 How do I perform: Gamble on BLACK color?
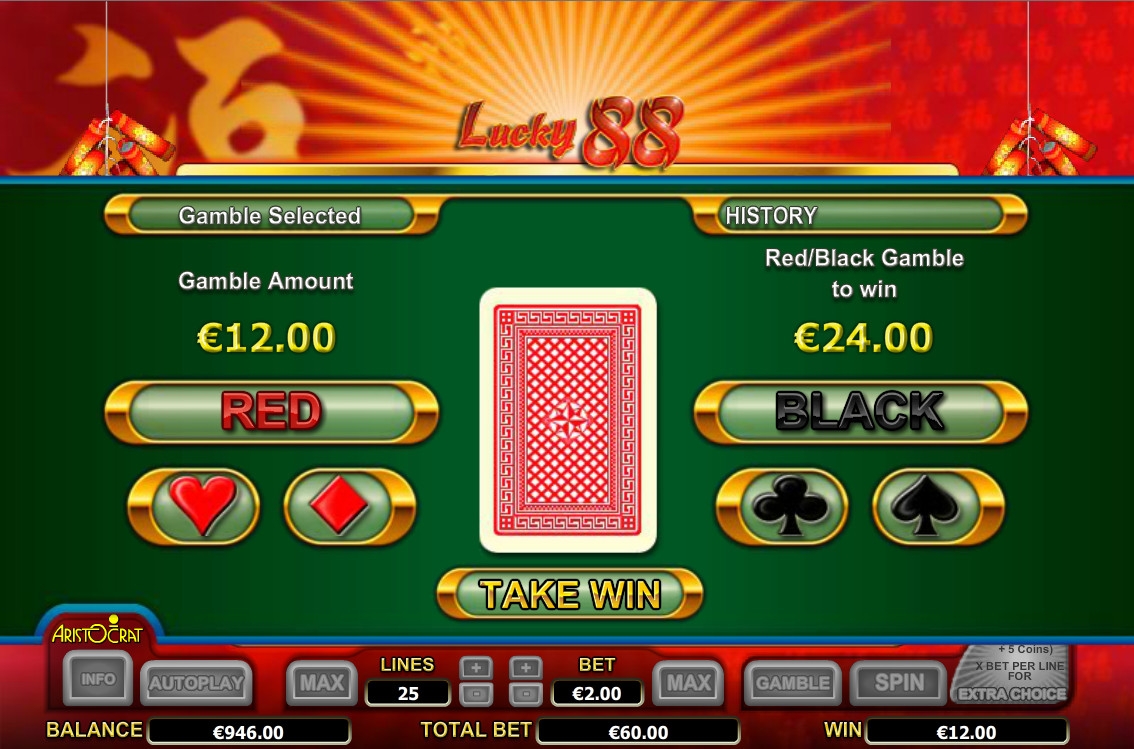coord(860,412)
